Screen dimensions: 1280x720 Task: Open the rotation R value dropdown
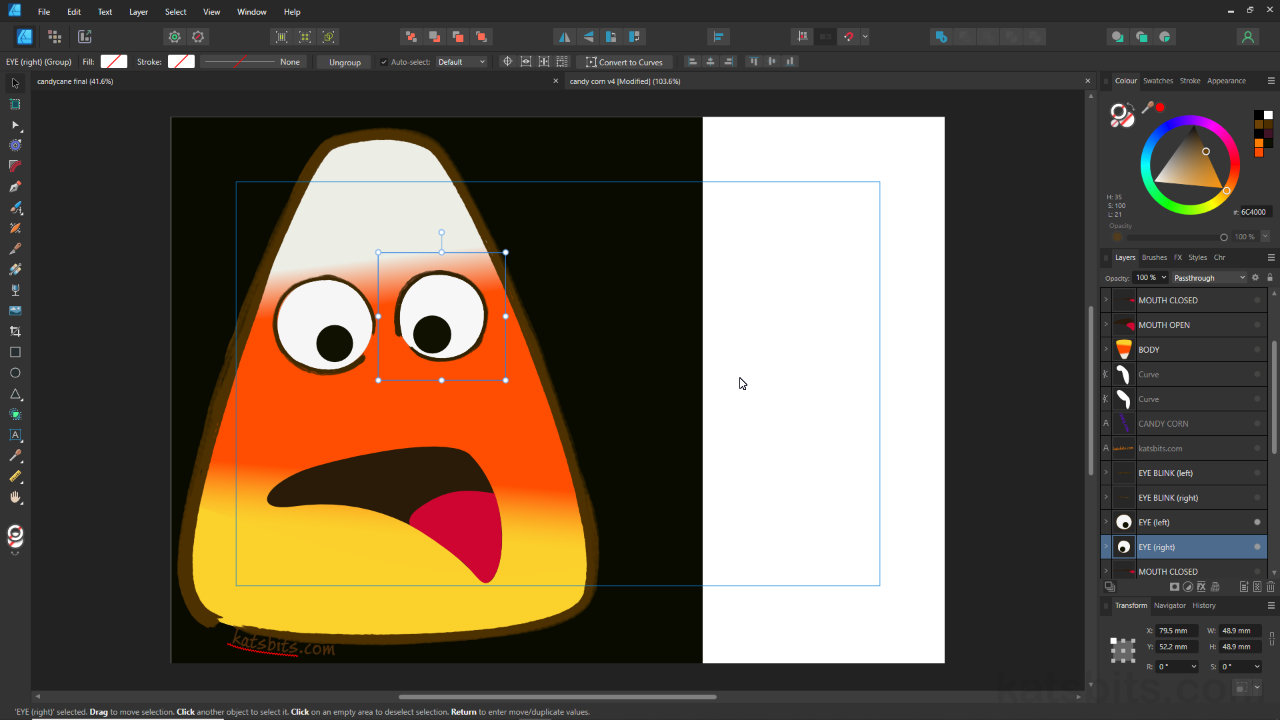click(1193, 666)
